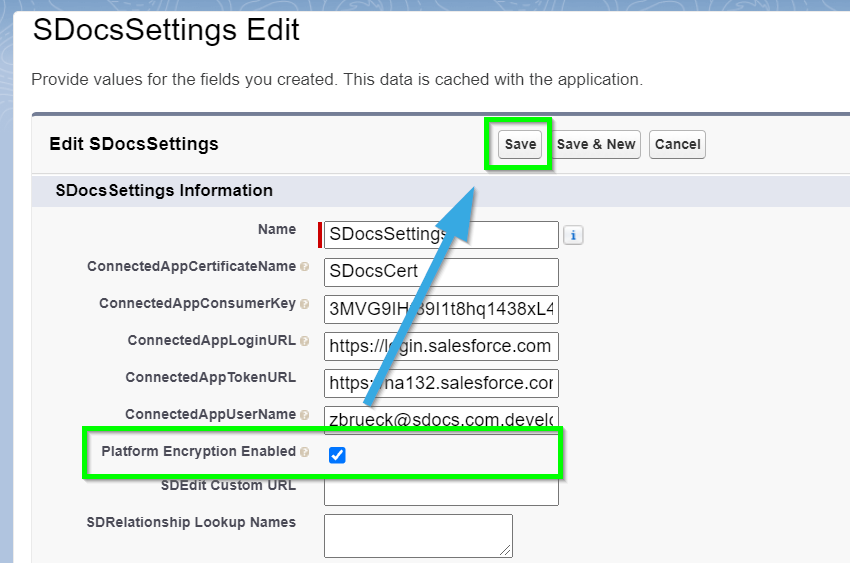Select the SDocsSettings Information section header

coord(164,191)
